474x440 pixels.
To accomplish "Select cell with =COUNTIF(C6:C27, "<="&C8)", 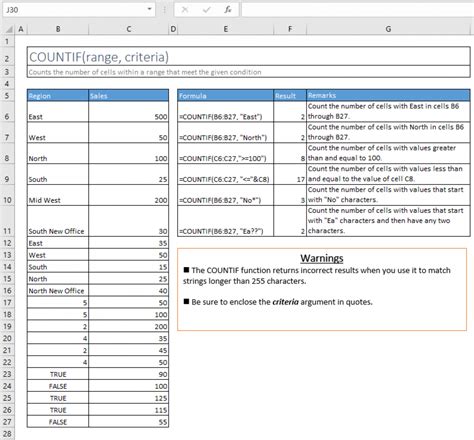I will click(x=226, y=174).
